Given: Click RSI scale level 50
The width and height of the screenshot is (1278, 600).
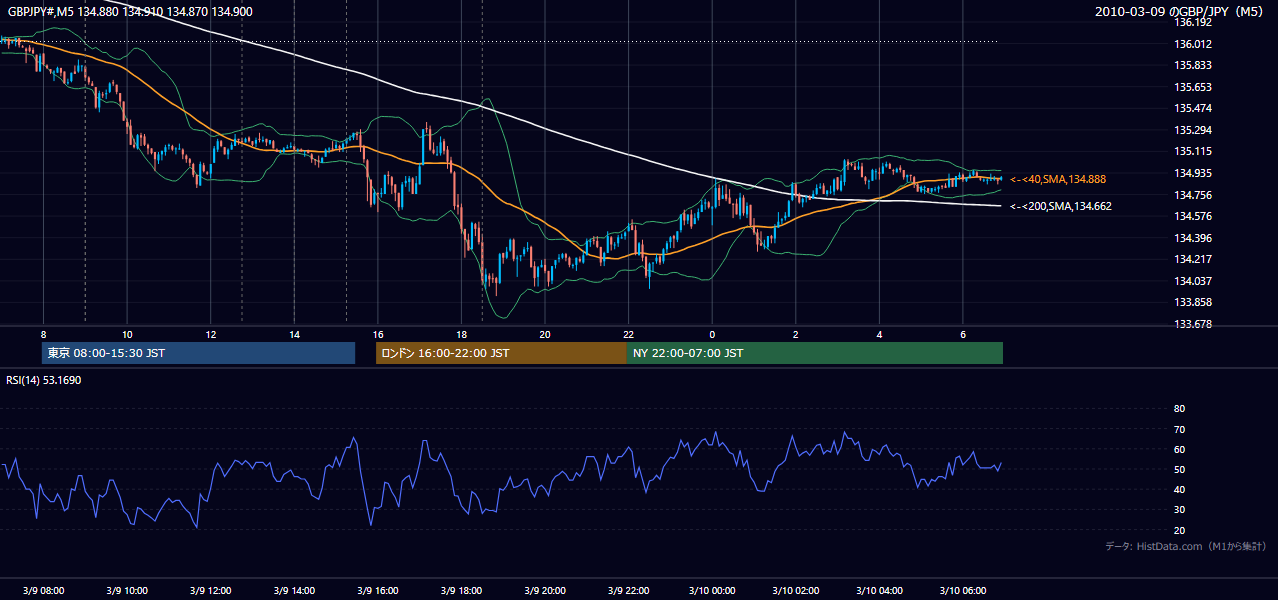Looking at the screenshot, I should pyautogui.click(x=1179, y=469).
